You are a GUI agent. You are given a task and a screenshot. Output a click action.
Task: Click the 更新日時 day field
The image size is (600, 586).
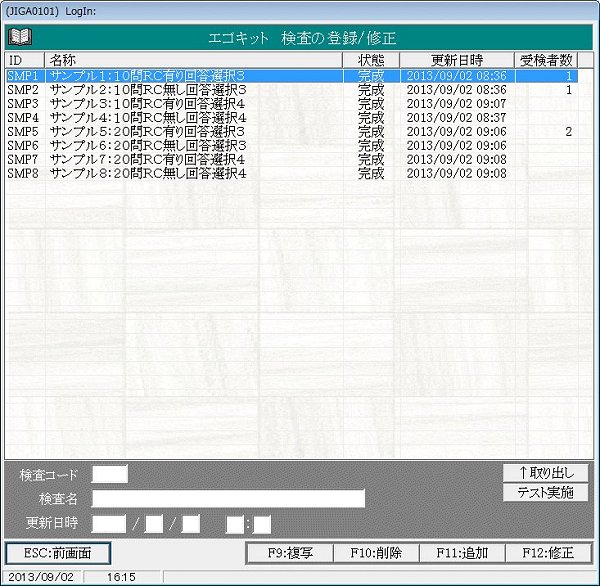pos(191,524)
